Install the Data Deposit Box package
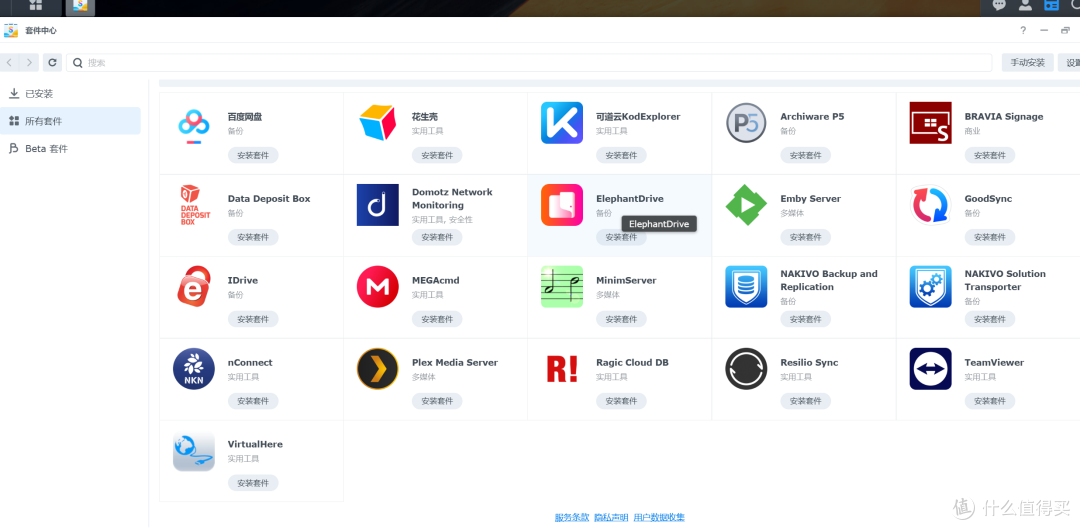This screenshot has height=530, width=1080. 253,237
